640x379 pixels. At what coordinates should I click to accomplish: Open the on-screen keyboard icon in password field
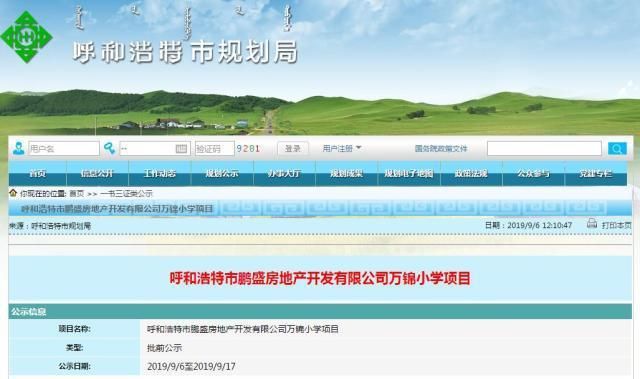tap(181, 148)
